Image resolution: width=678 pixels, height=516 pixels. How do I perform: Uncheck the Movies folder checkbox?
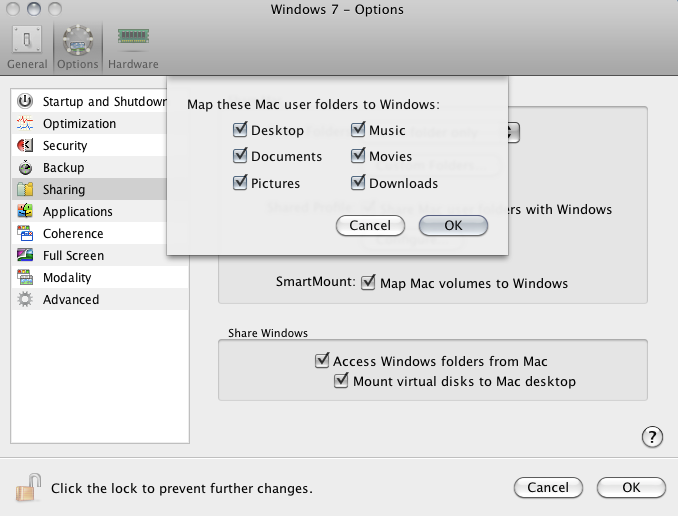(x=358, y=155)
